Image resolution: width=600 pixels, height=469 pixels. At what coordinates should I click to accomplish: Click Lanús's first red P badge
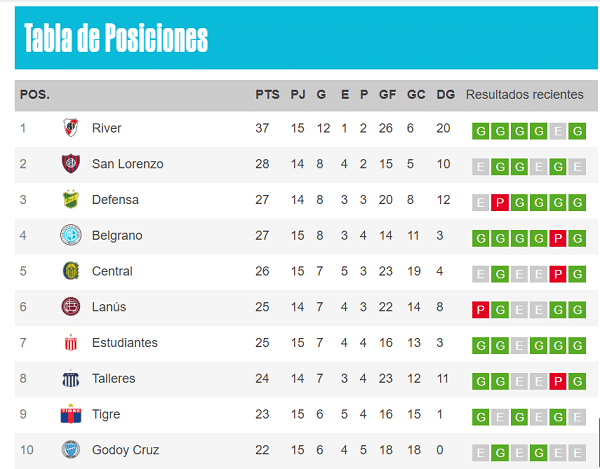[x=481, y=310]
